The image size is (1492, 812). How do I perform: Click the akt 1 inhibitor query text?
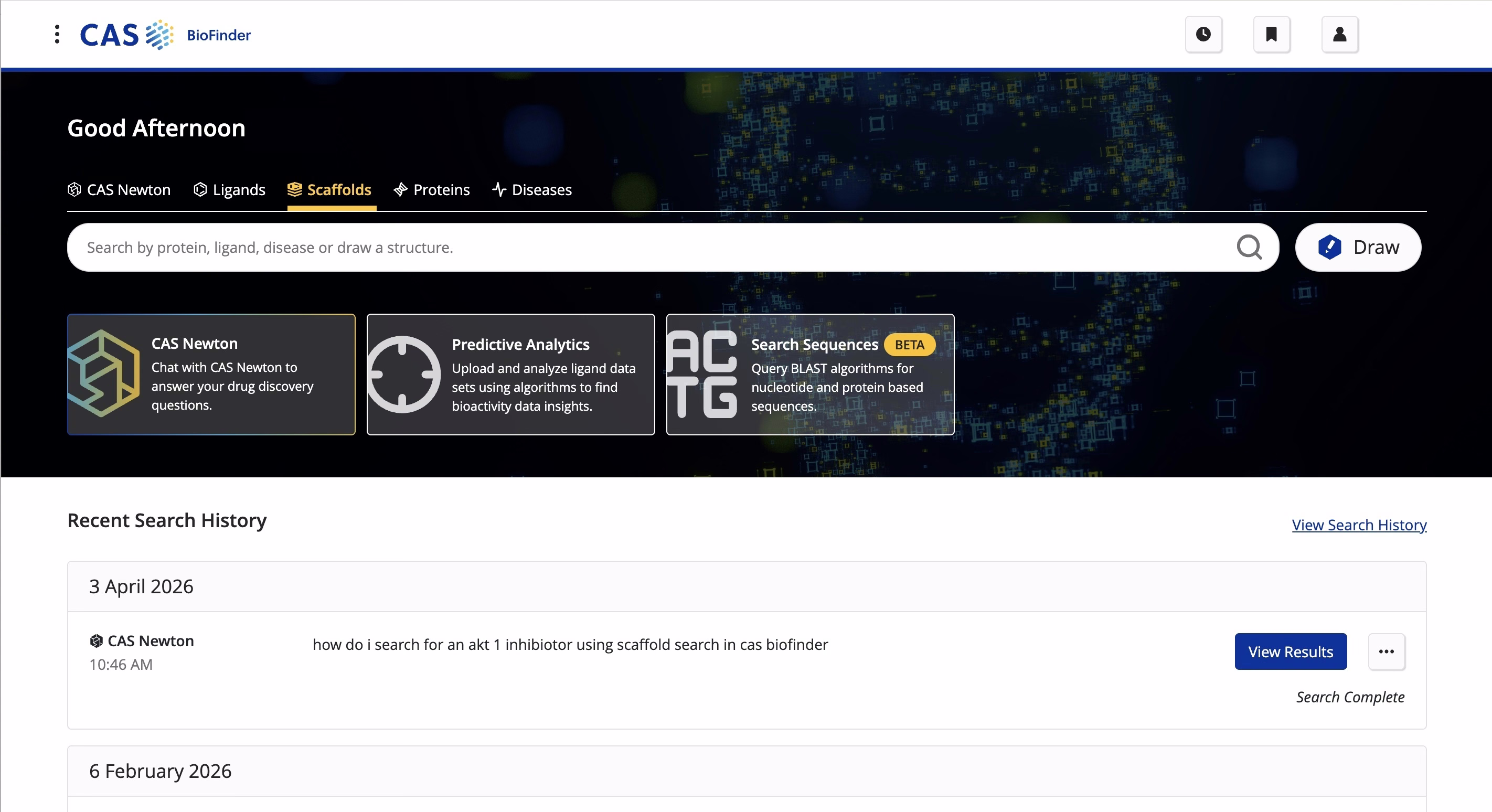(570, 645)
